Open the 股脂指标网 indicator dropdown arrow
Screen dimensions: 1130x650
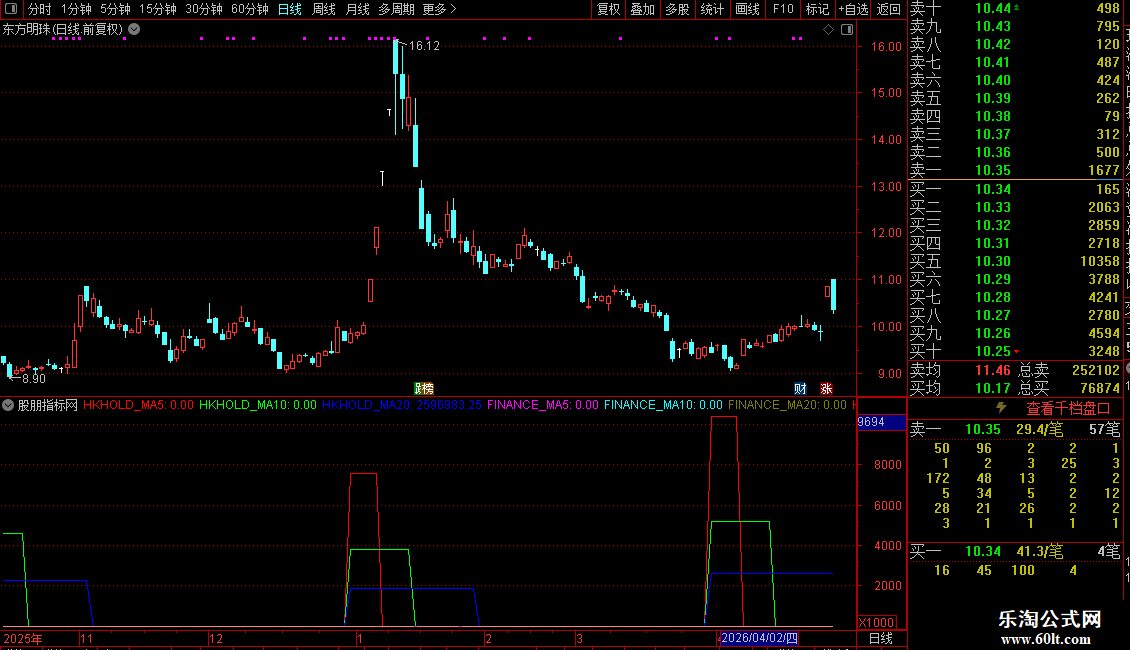[8, 405]
